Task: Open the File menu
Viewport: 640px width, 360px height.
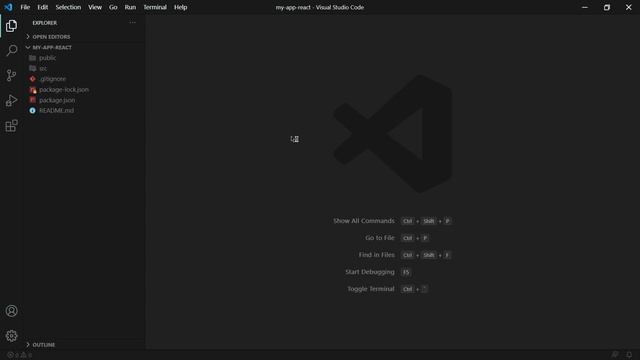Action: point(25,7)
